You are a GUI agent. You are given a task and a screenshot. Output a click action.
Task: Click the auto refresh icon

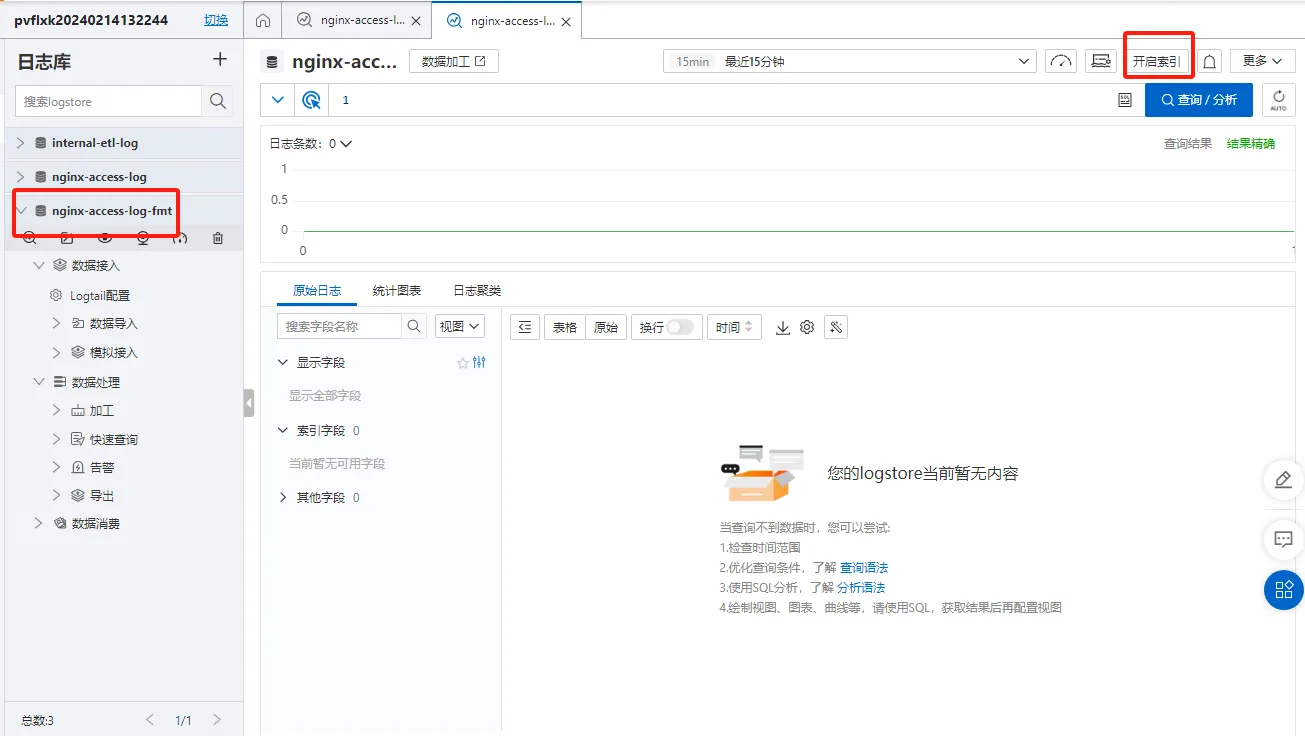point(1279,100)
